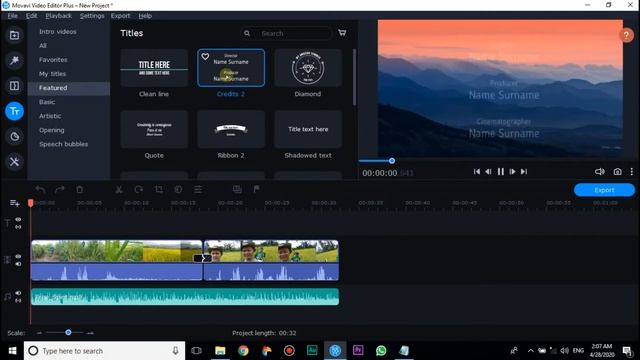Open the Stickers tab icon
Screen dimensions: 640x360
pos(14,136)
